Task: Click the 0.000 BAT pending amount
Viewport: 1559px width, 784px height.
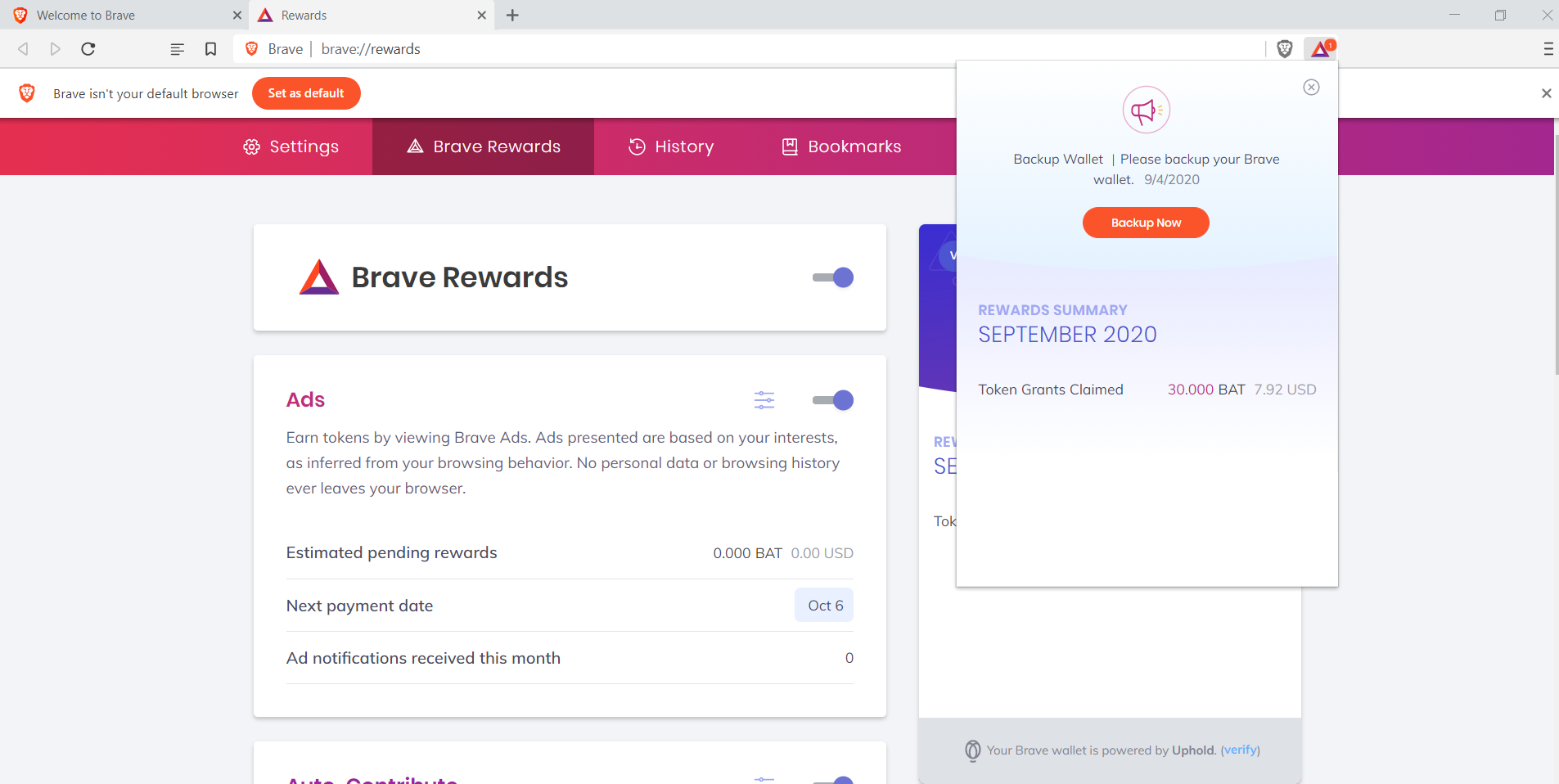Action: (x=747, y=553)
